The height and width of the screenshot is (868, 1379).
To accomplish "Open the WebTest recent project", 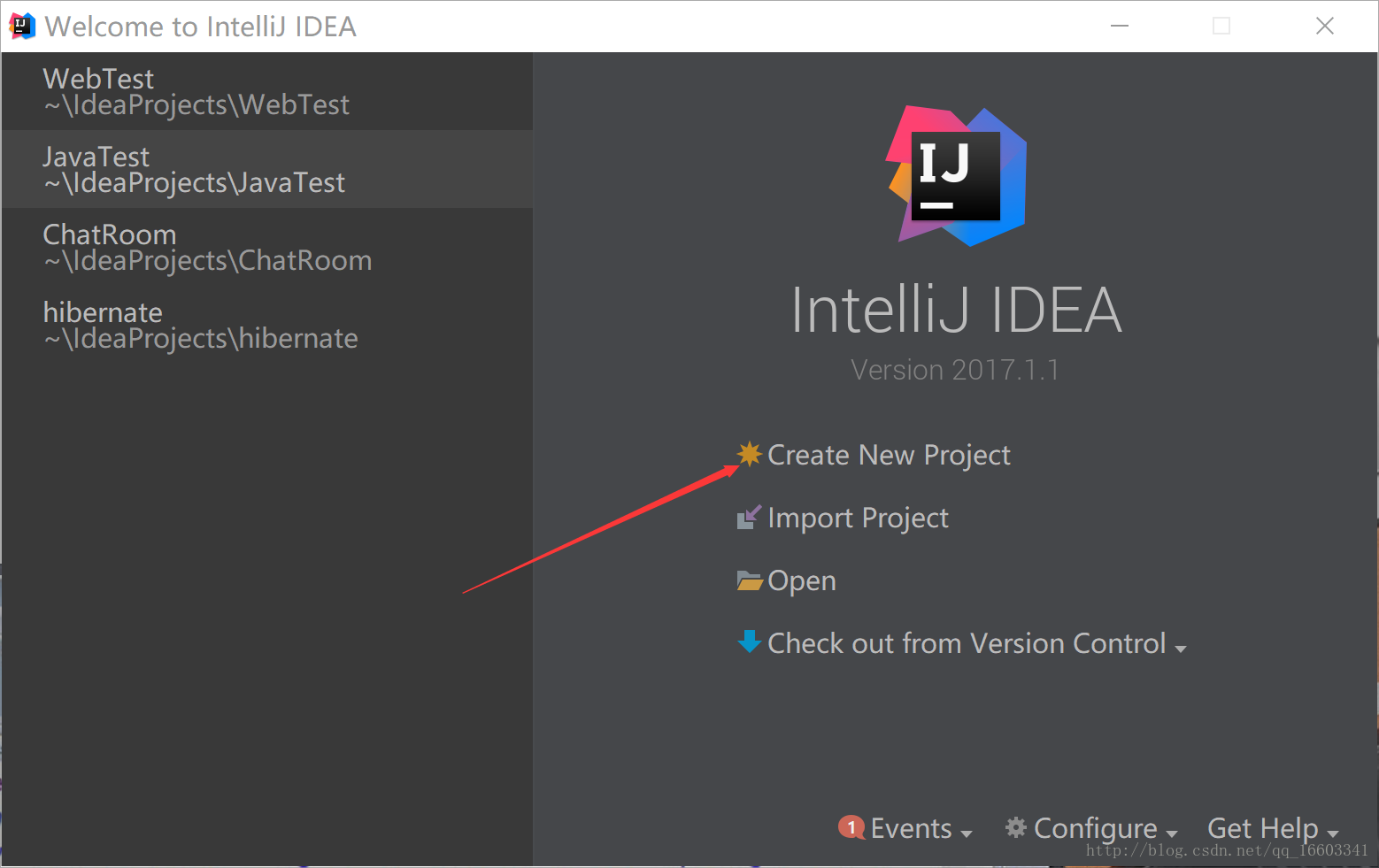I will (267, 91).
